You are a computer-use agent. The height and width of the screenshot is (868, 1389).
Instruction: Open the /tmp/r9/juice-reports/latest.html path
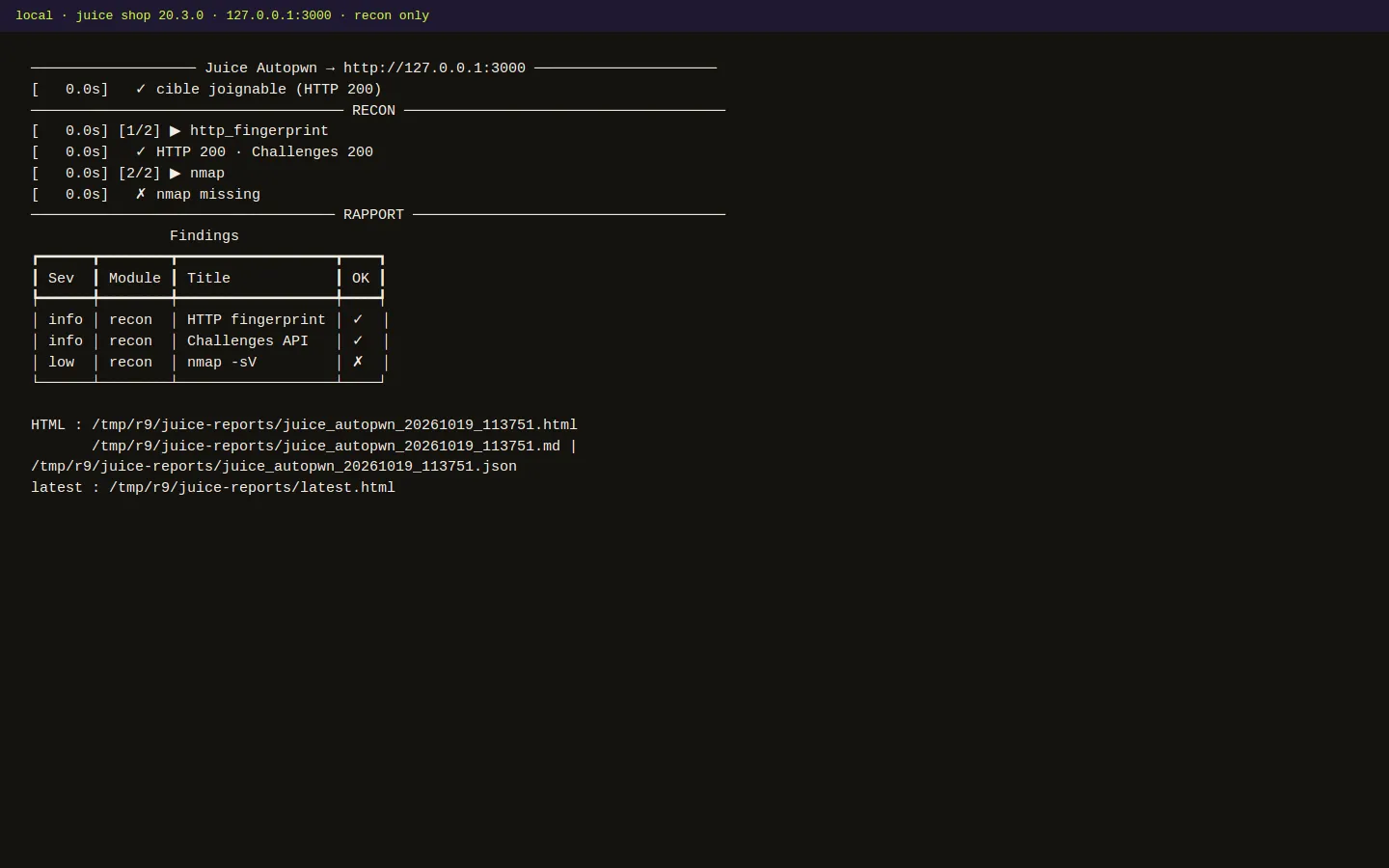click(x=252, y=488)
